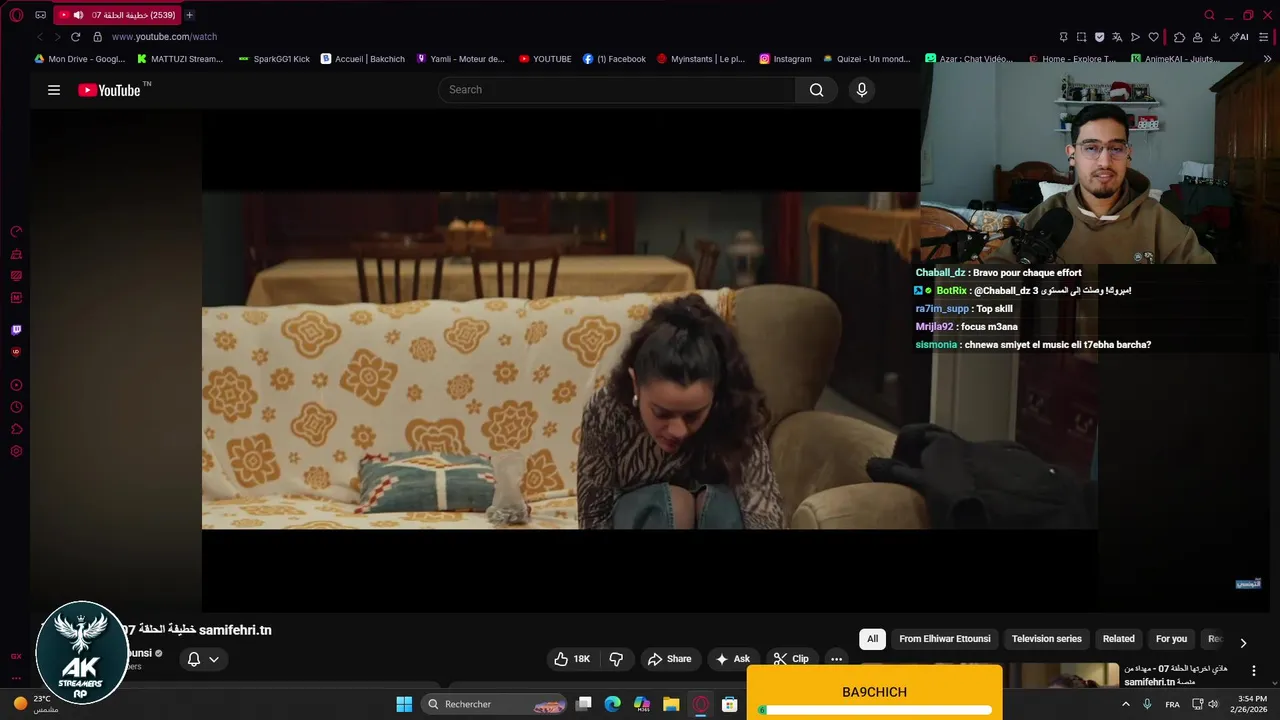Open Windows Start menu
The height and width of the screenshot is (720, 1280).
pos(404,704)
